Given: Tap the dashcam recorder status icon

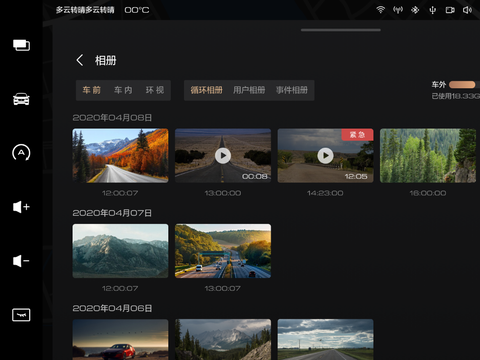Looking at the screenshot, I should click(x=450, y=10).
